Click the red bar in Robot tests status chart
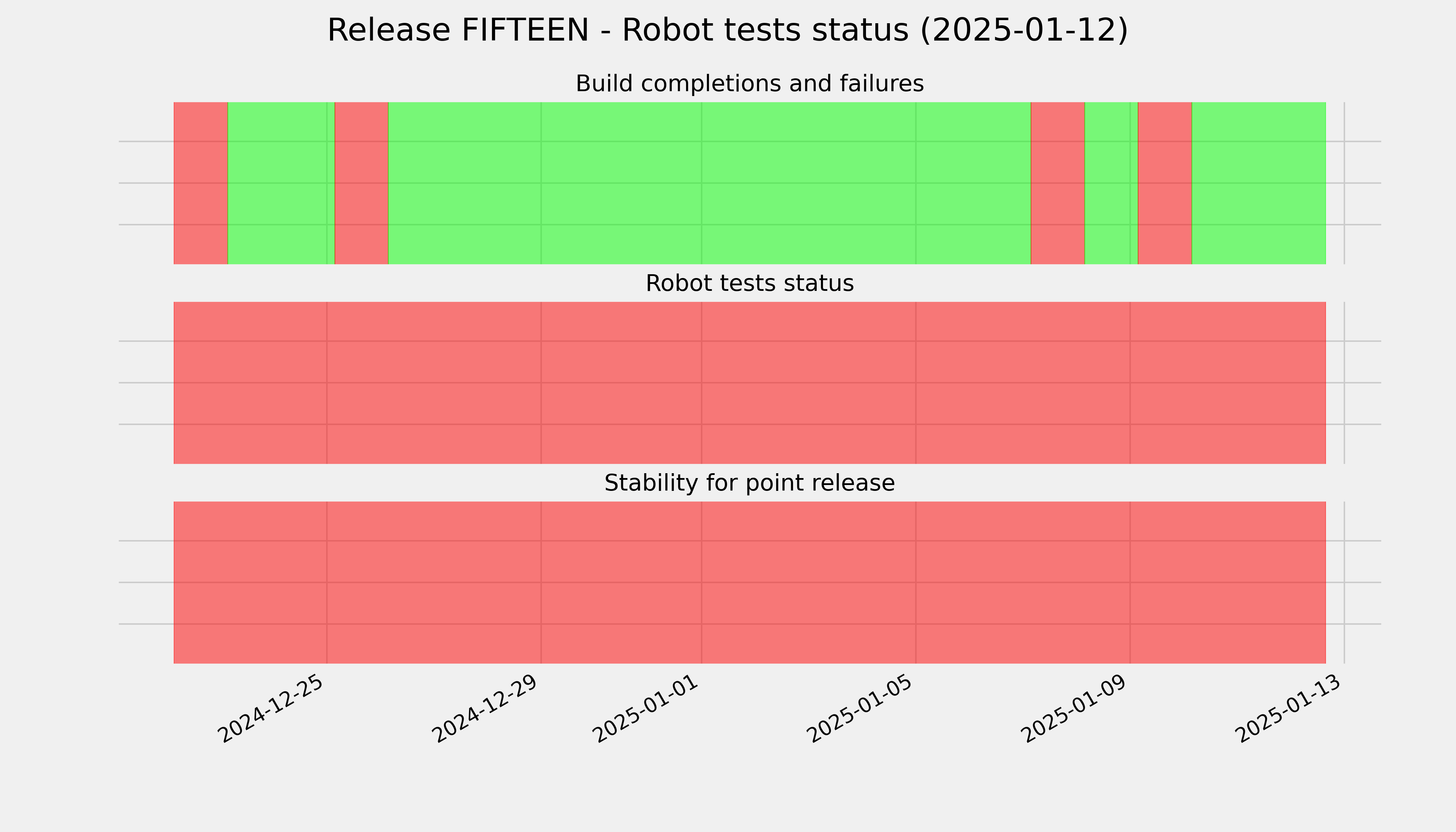The image size is (1456, 832). [750, 383]
